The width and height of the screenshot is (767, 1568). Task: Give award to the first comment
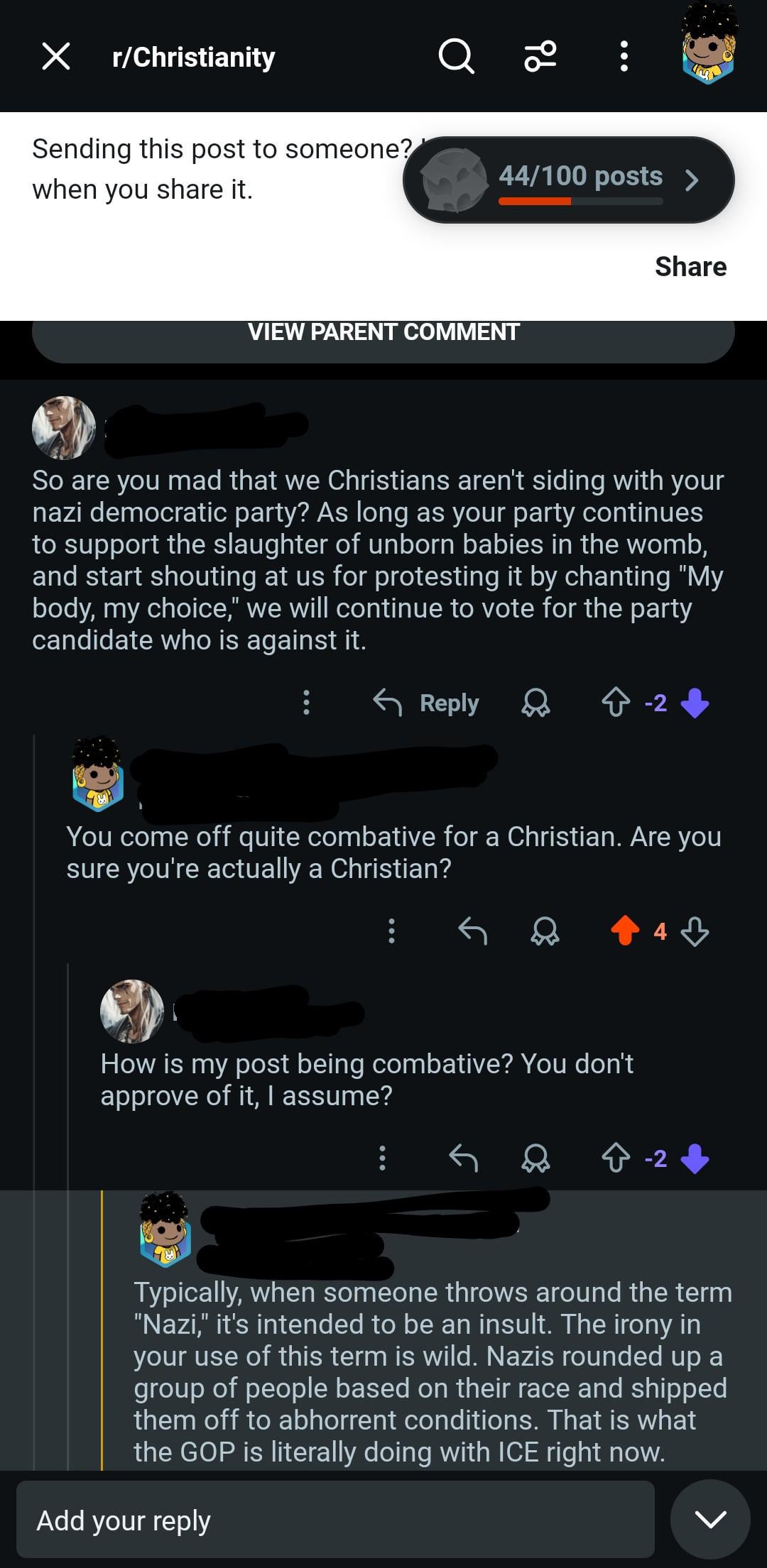(535, 703)
